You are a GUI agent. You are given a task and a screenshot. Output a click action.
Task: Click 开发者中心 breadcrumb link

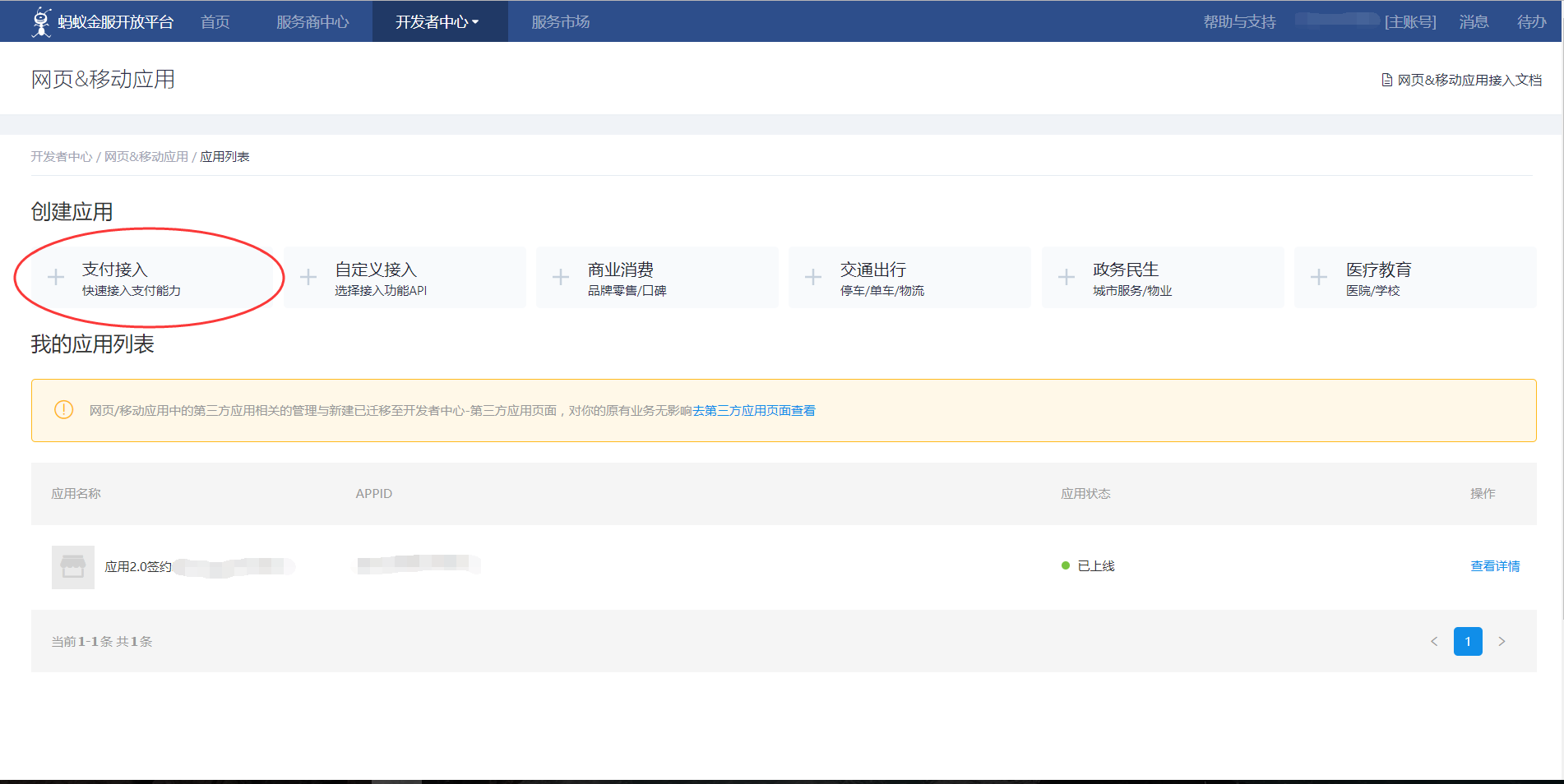click(62, 156)
